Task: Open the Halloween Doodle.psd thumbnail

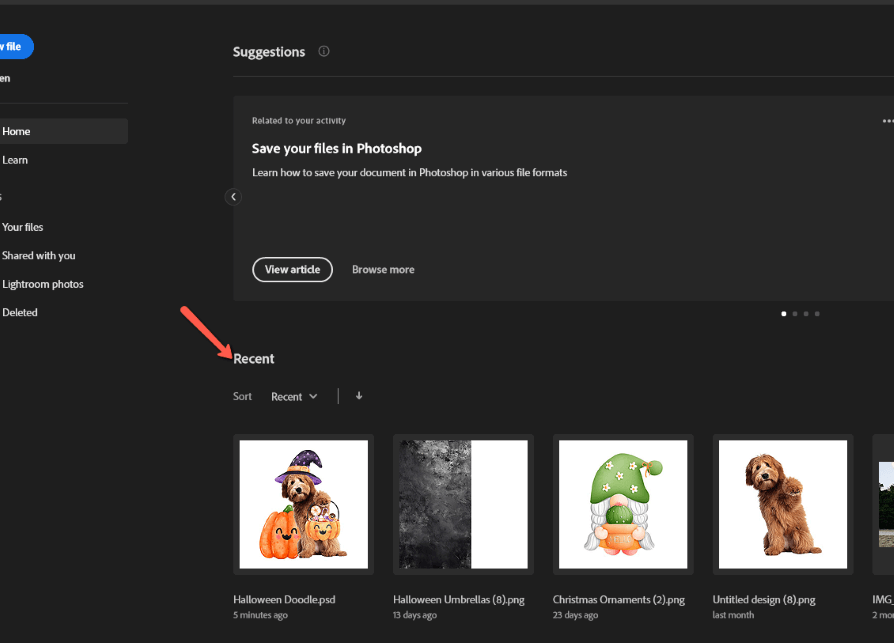Action: pos(303,504)
